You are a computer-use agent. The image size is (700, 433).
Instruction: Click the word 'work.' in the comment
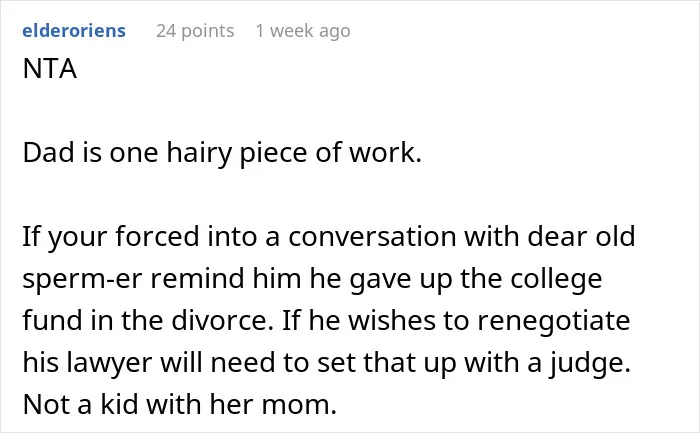click(x=386, y=153)
